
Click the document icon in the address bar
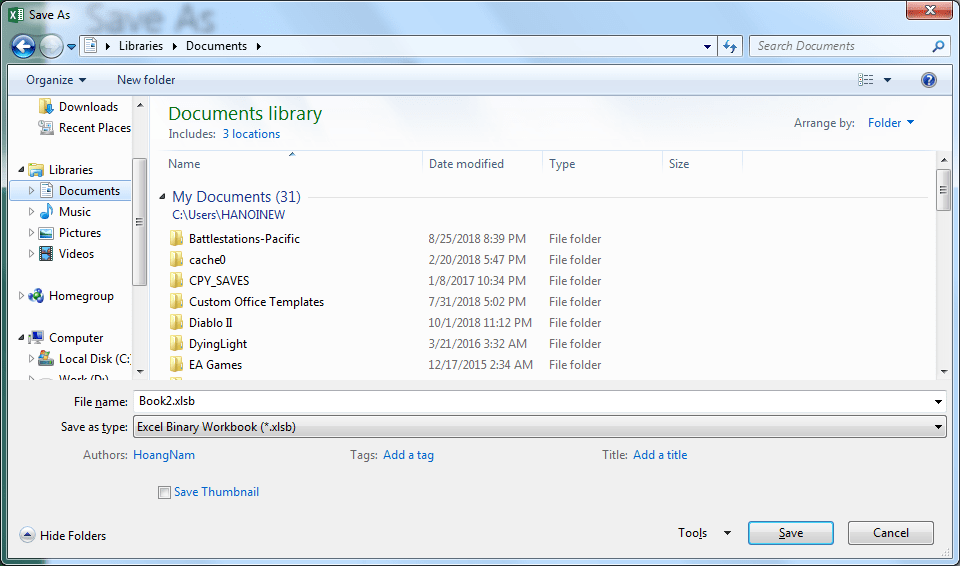tap(91, 46)
